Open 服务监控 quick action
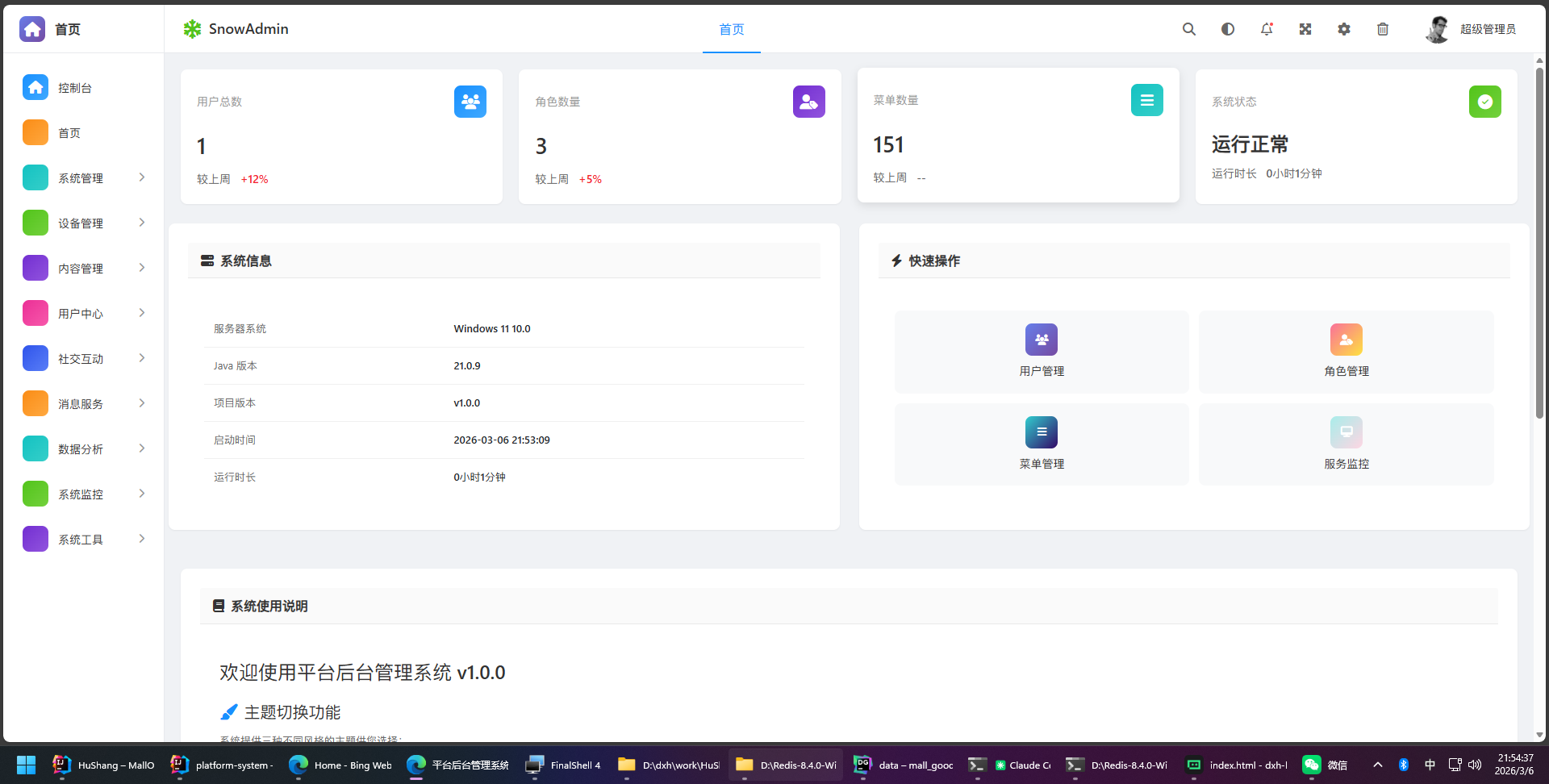The width and height of the screenshot is (1549, 784). 1346,444
